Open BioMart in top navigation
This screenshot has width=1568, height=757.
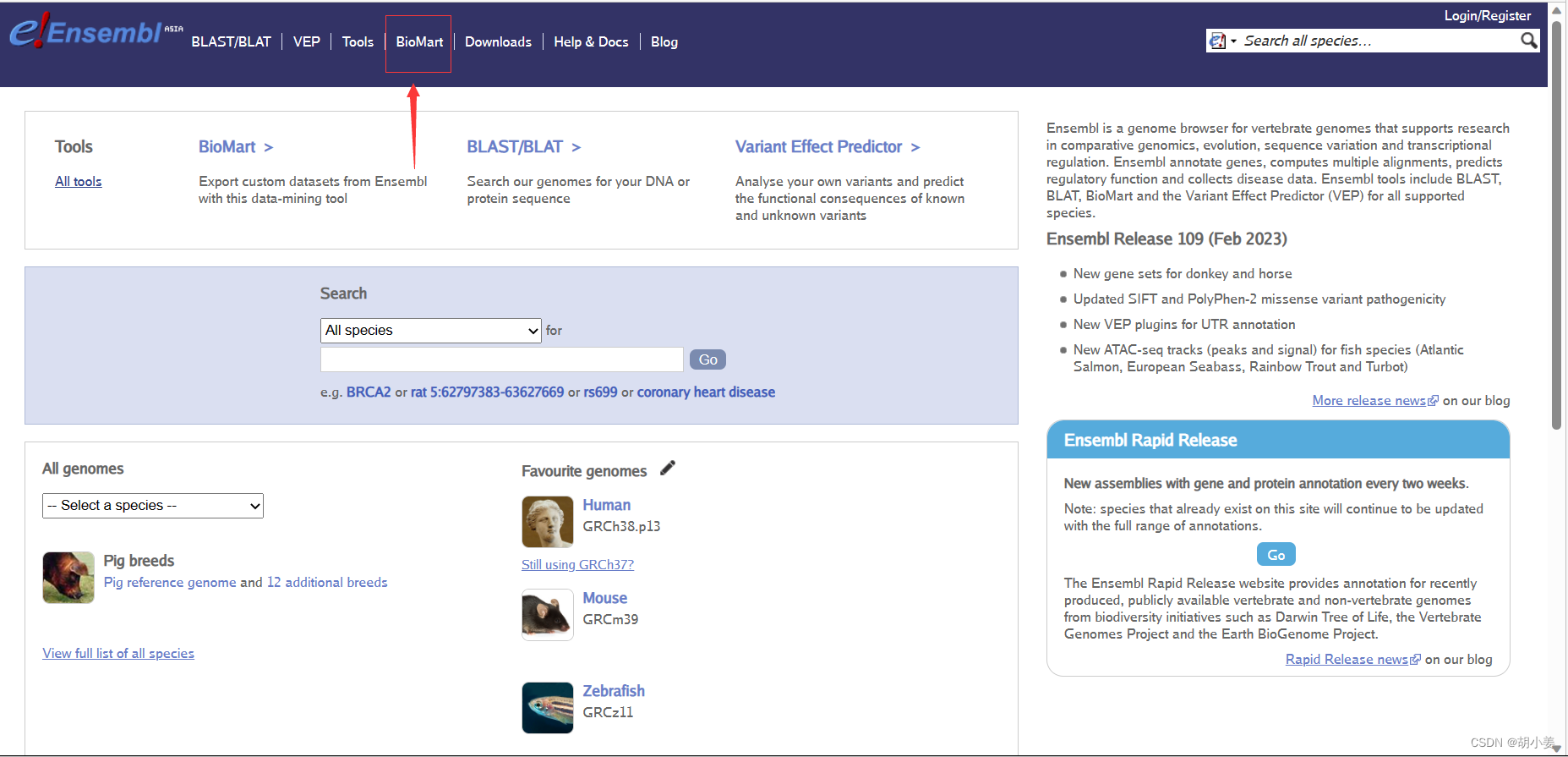419,41
